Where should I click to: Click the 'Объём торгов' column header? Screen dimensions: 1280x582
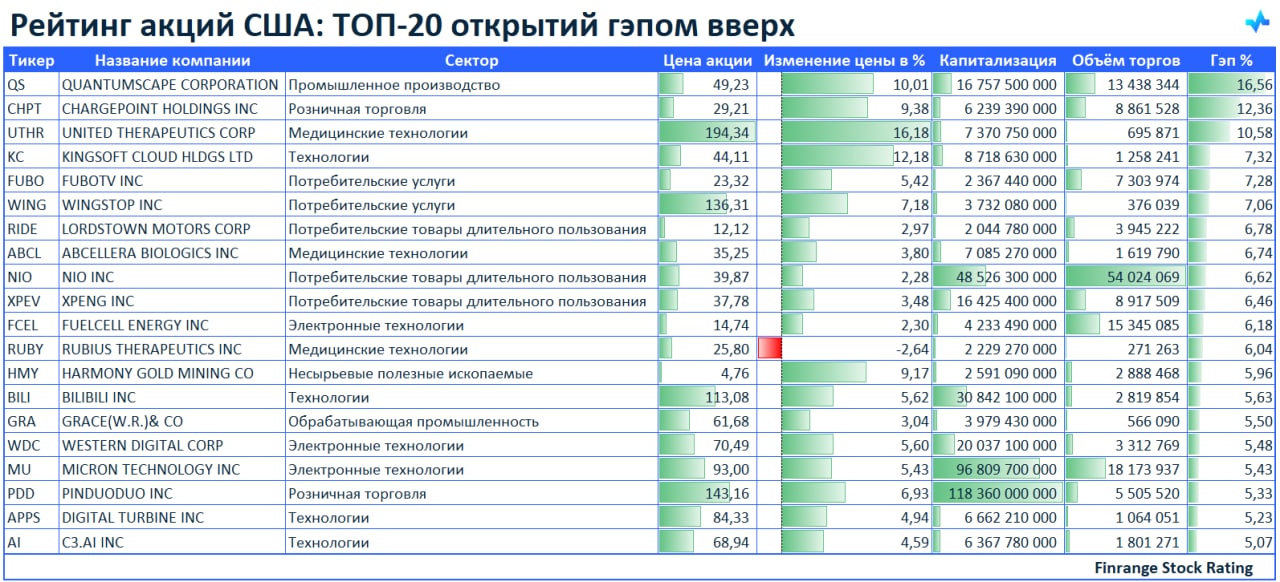[1125, 60]
